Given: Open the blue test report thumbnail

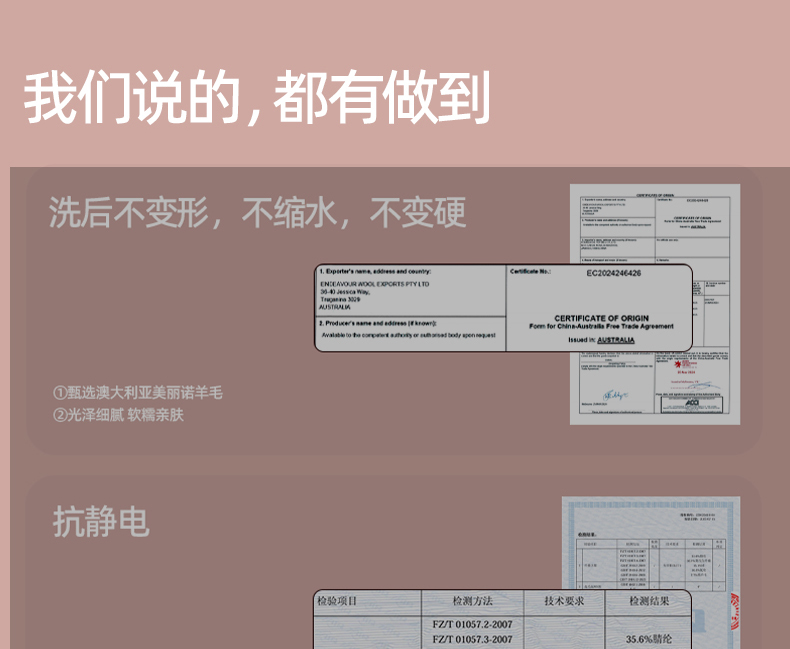Looking at the screenshot, I should tap(651, 572).
